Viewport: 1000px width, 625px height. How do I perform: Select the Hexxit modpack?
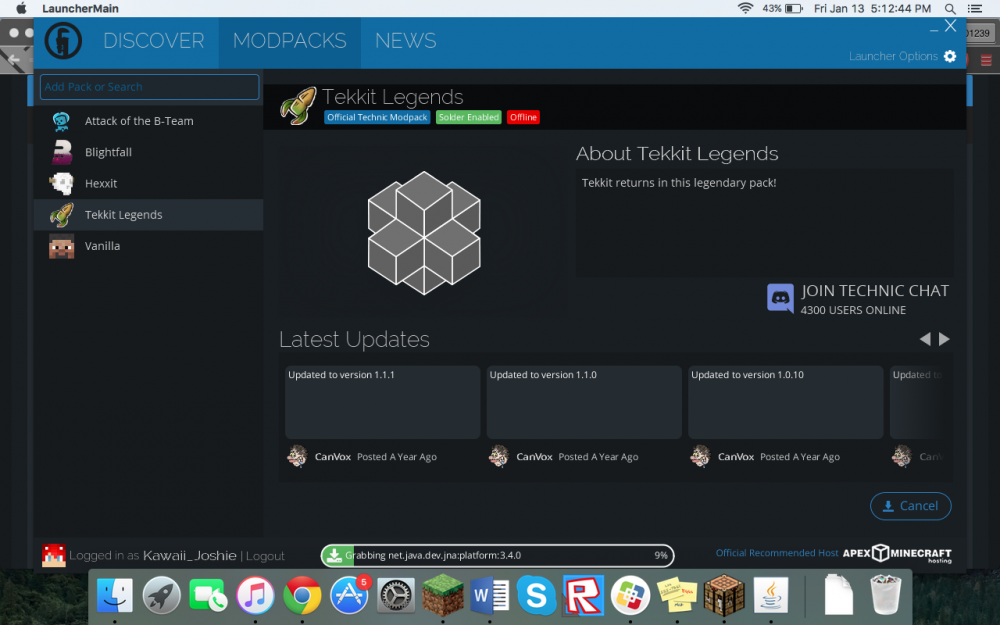pyautogui.click(x=149, y=183)
